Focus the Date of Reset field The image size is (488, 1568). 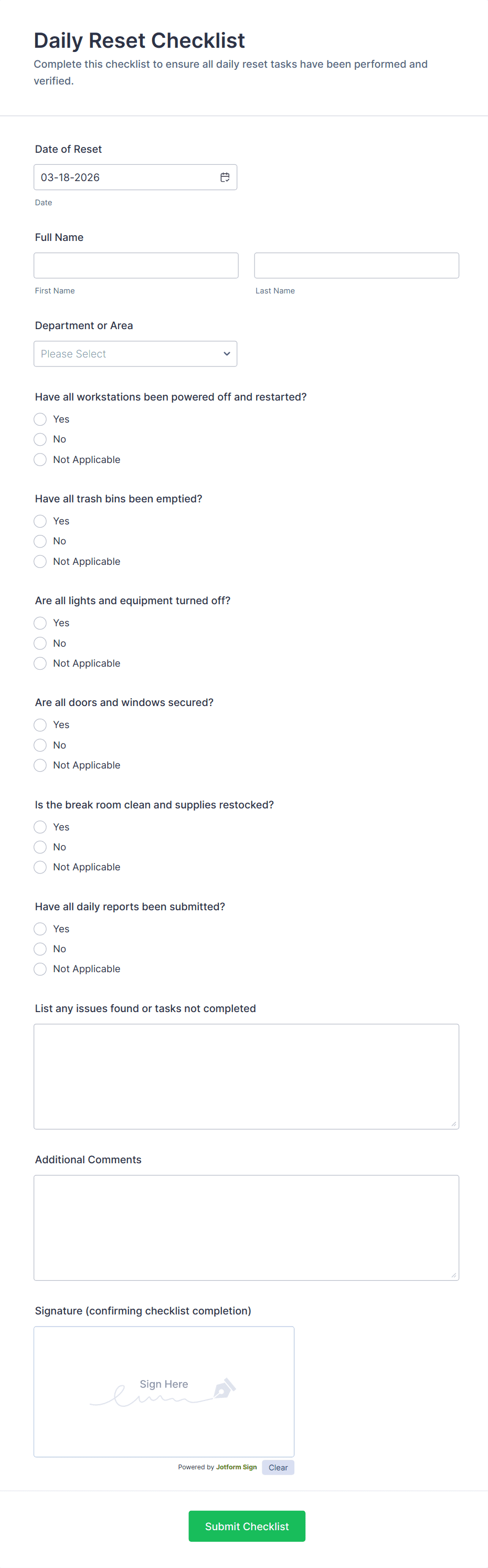(x=125, y=177)
